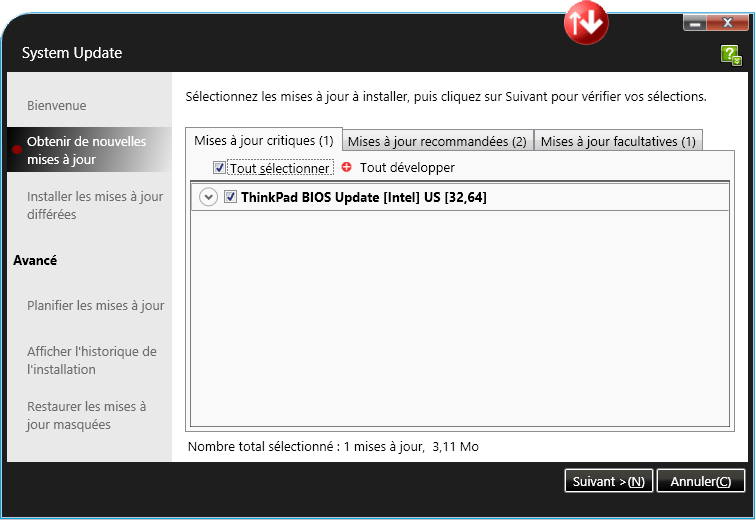Viewport: 755px width, 520px height.
Task: Select Obtenir de nouvelles mises à jour
Action: 89,150
